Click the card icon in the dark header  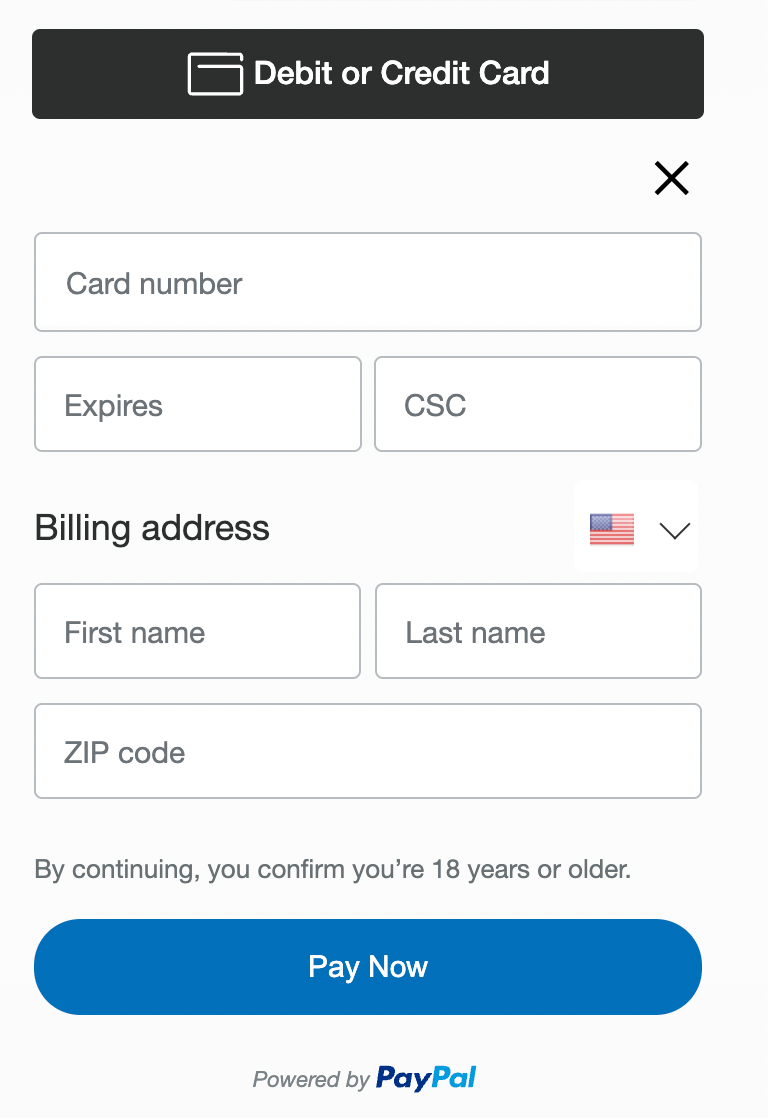(x=215, y=73)
